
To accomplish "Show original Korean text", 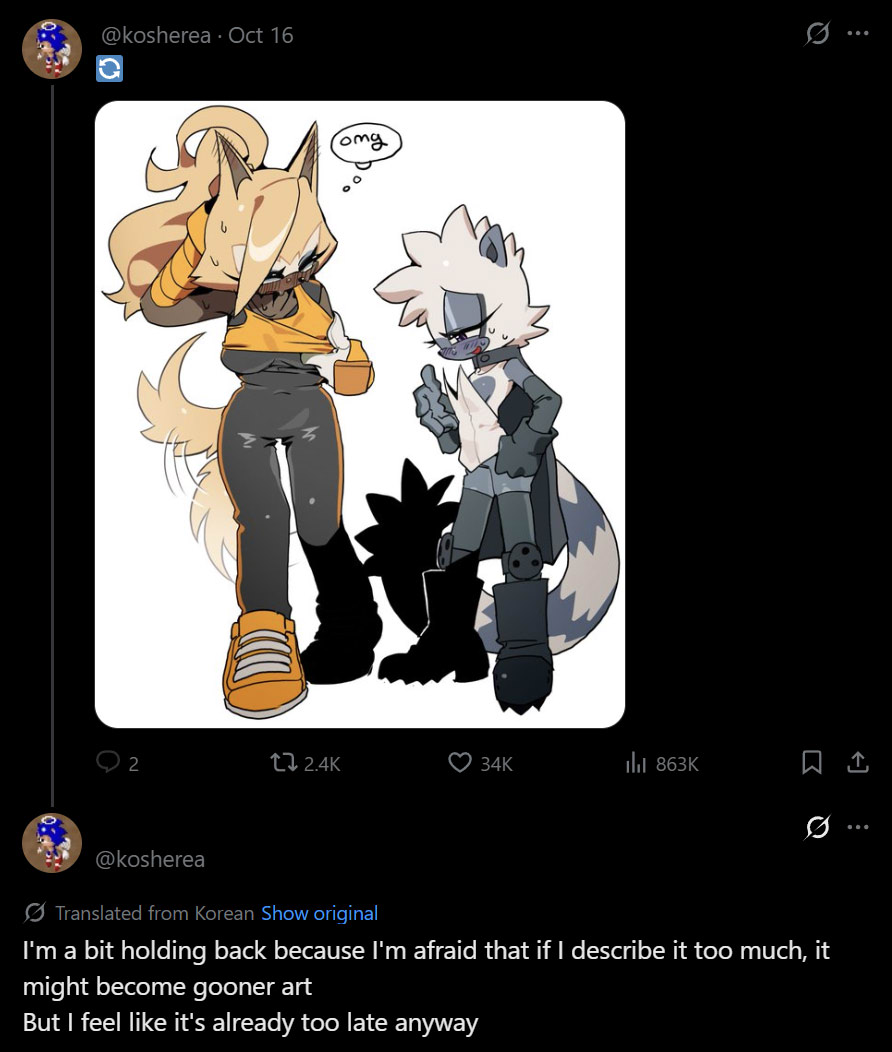I will (x=319, y=913).
